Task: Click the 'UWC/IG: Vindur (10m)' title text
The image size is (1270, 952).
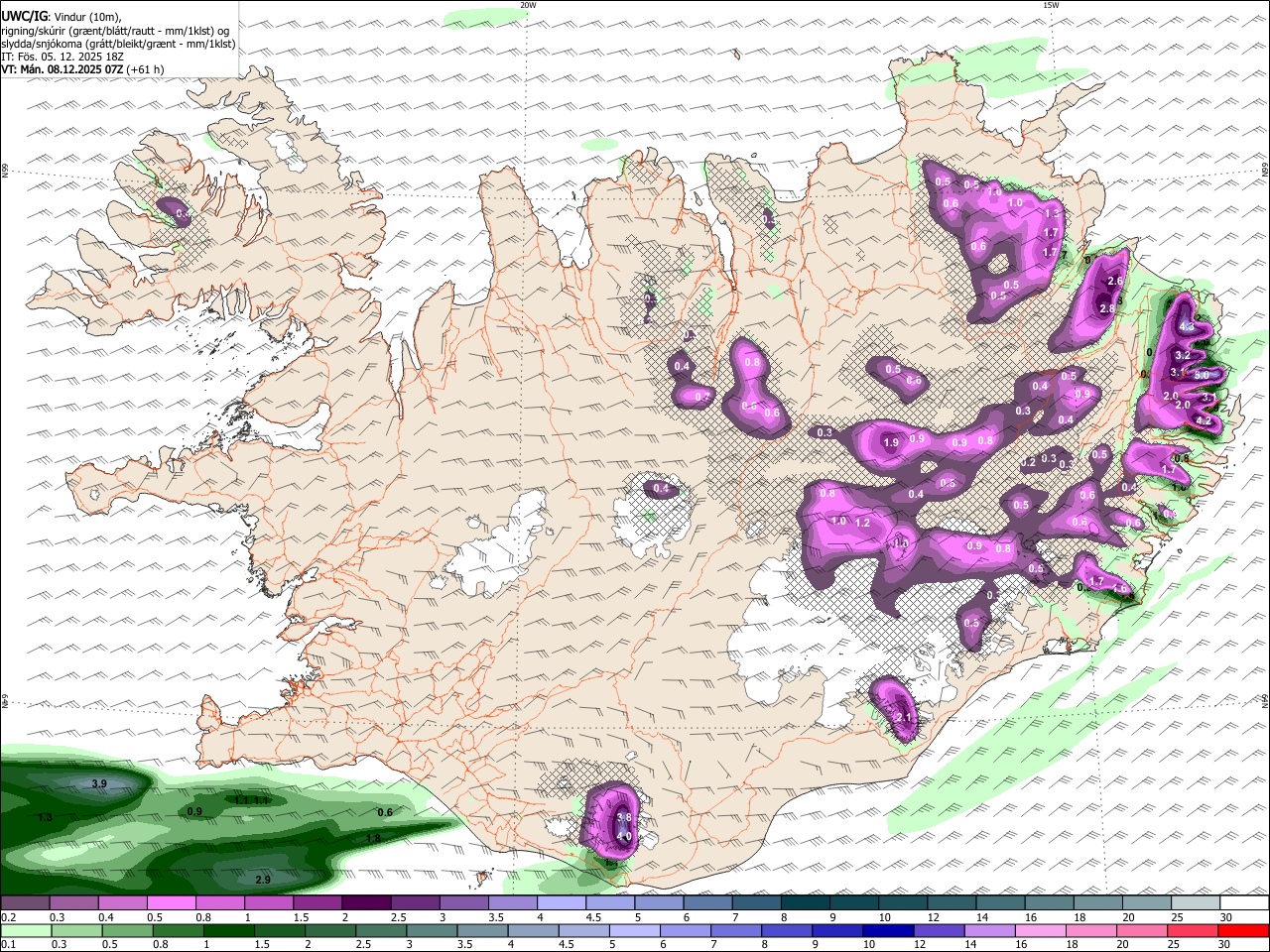Action: coord(61,17)
